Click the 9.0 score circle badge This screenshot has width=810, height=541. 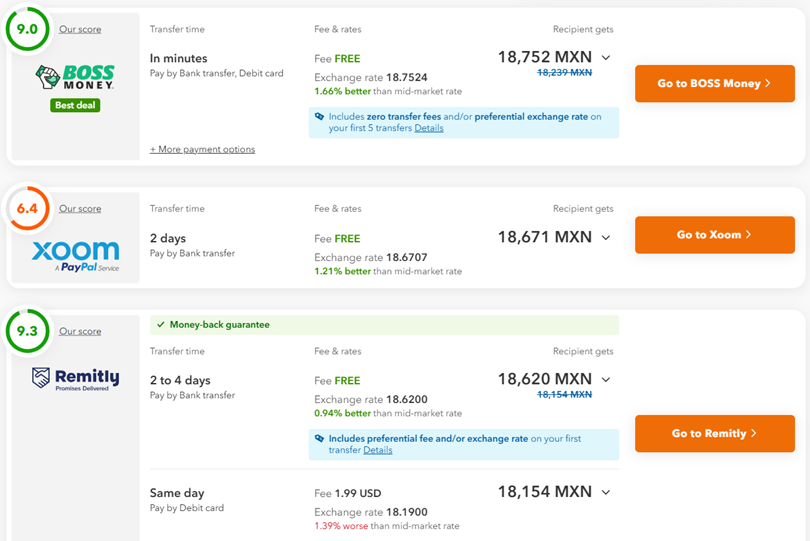click(27, 29)
